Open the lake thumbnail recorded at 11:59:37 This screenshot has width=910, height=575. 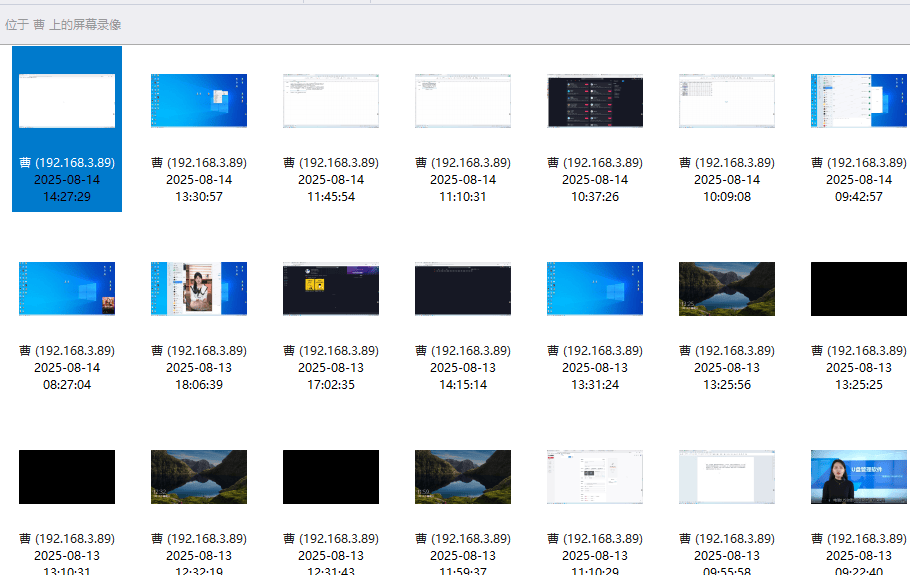tap(463, 477)
